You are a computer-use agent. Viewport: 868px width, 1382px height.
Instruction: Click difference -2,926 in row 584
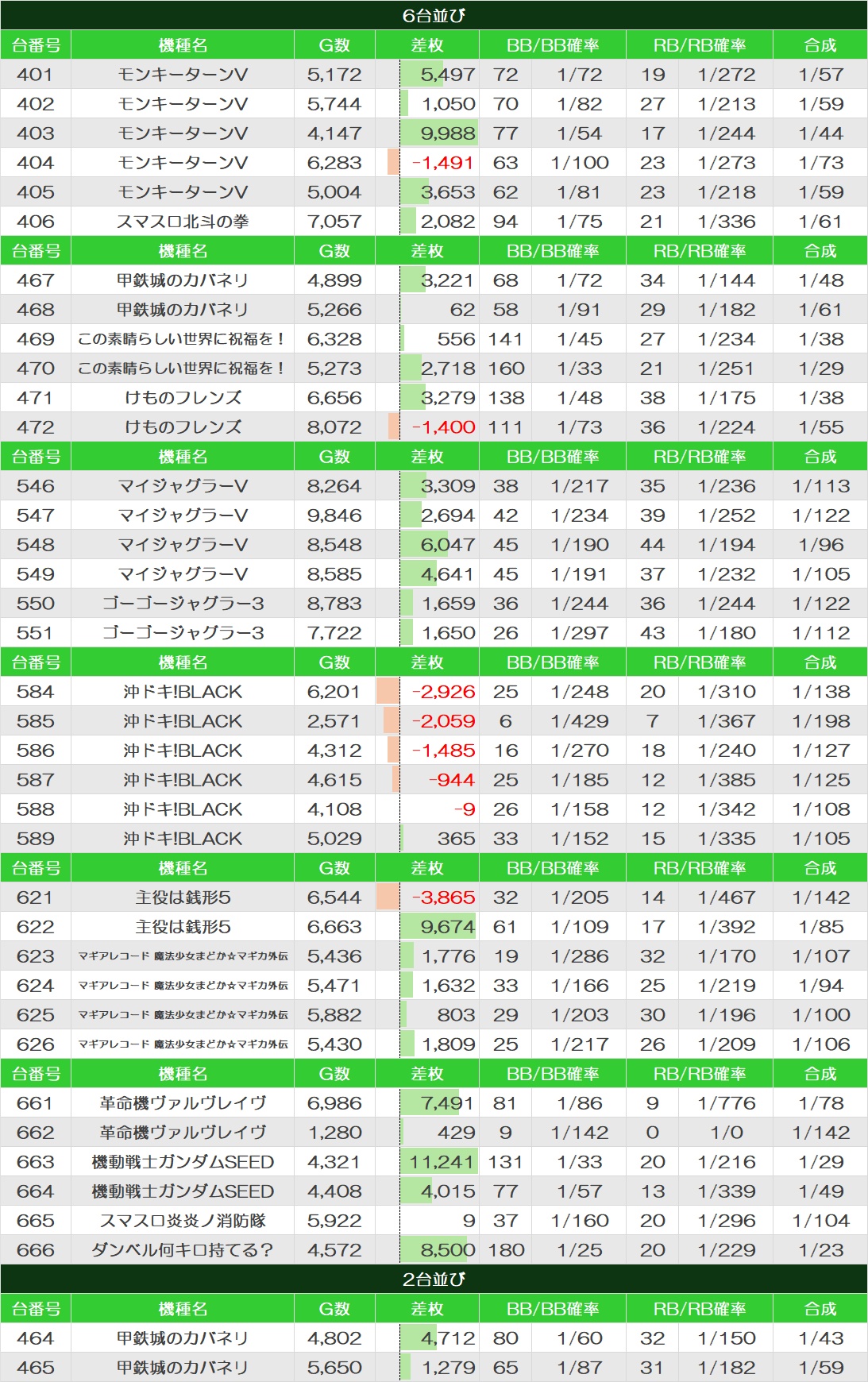(x=443, y=692)
